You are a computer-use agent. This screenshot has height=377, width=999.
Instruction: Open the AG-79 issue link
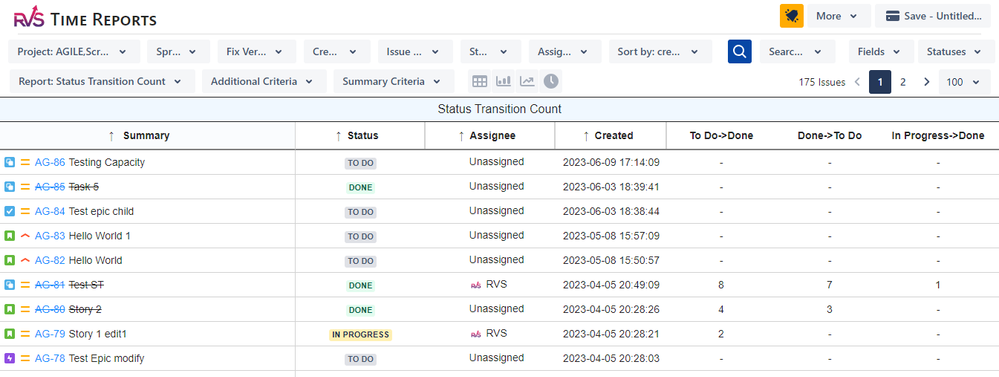pos(50,334)
